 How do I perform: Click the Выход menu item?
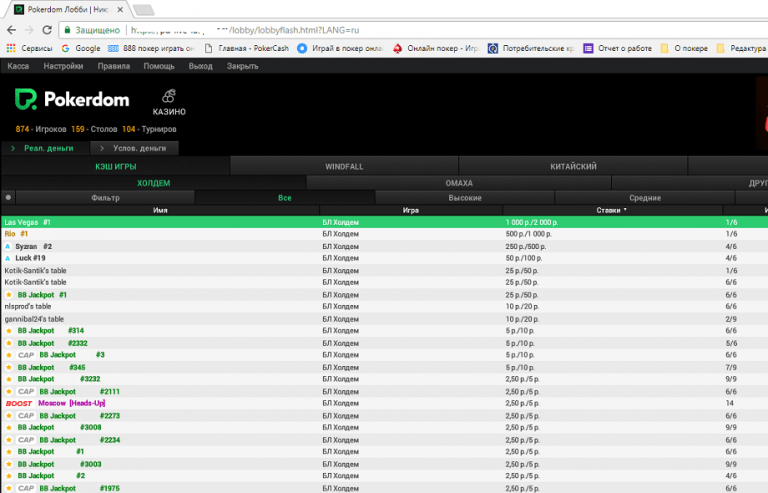200,66
